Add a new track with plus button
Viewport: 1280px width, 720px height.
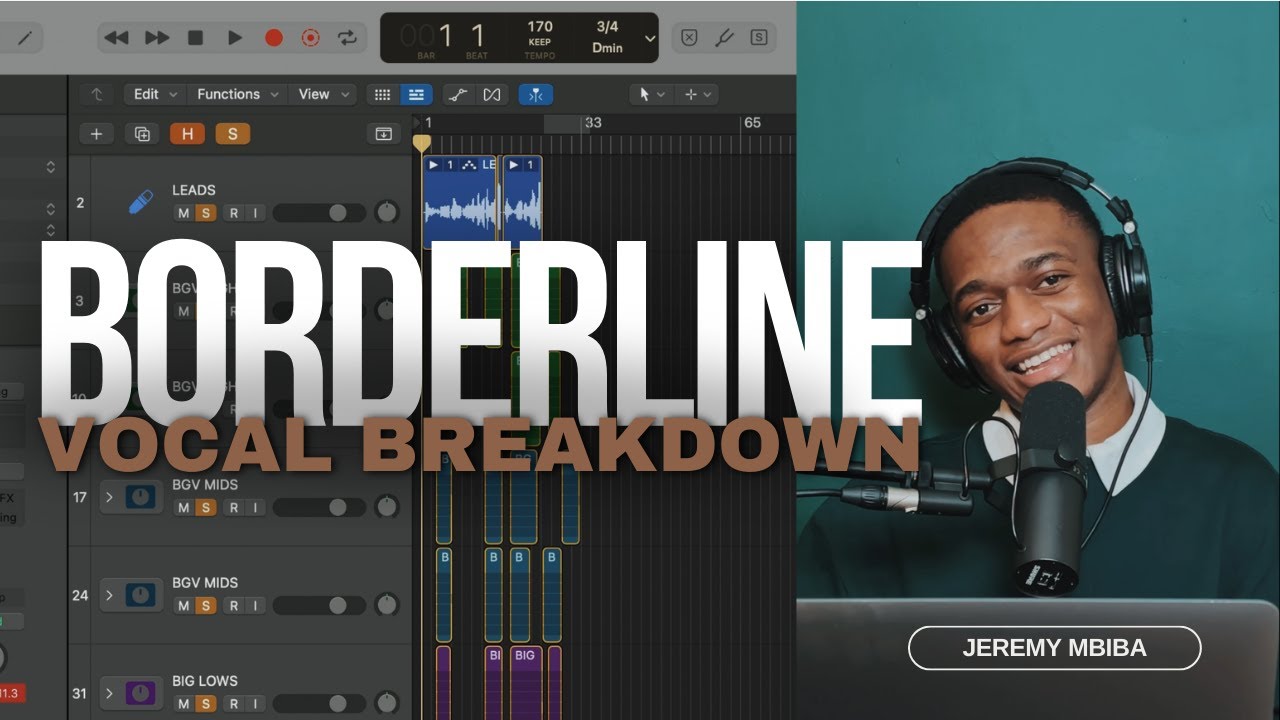96,134
